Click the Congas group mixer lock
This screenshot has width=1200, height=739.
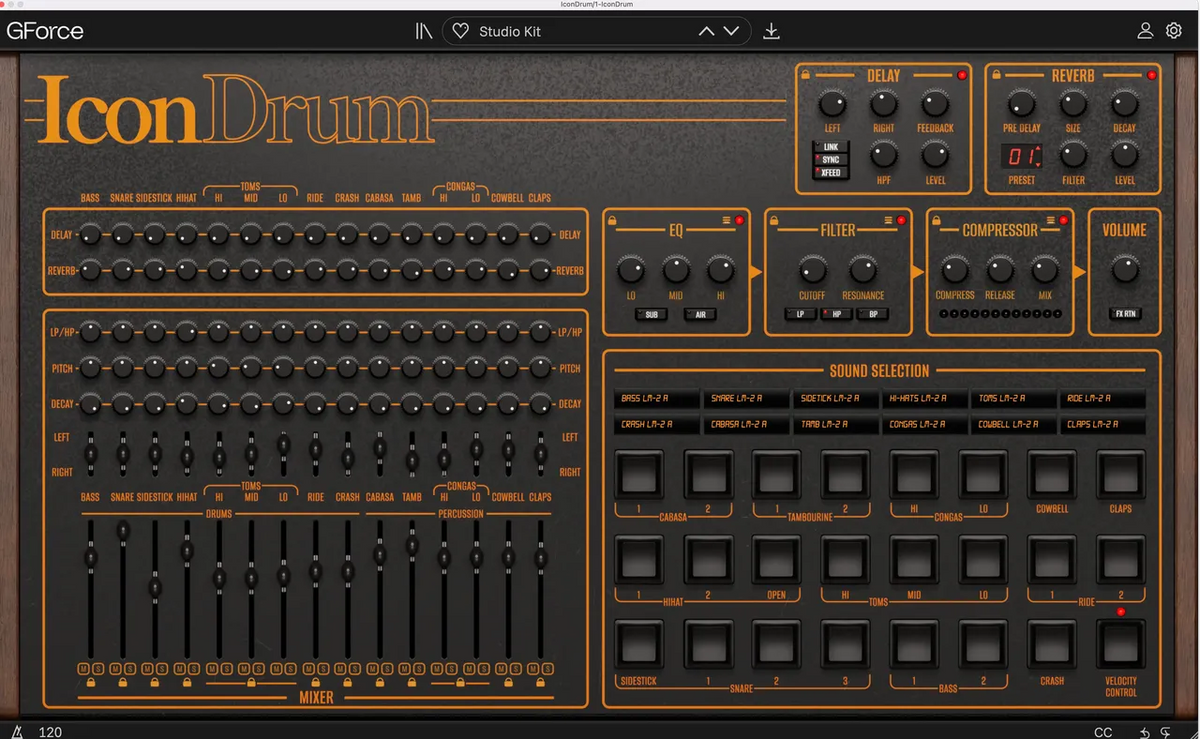click(x=460, y=683)
